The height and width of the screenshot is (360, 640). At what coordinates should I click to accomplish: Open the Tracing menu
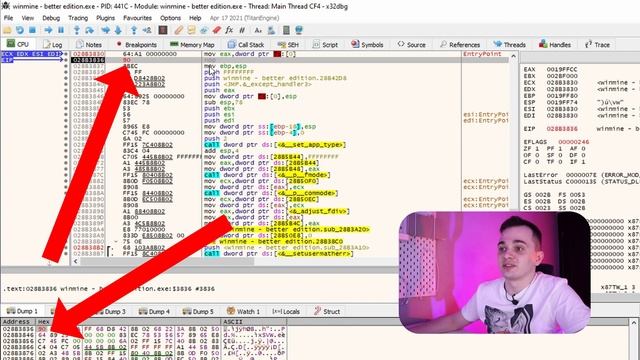78,18
